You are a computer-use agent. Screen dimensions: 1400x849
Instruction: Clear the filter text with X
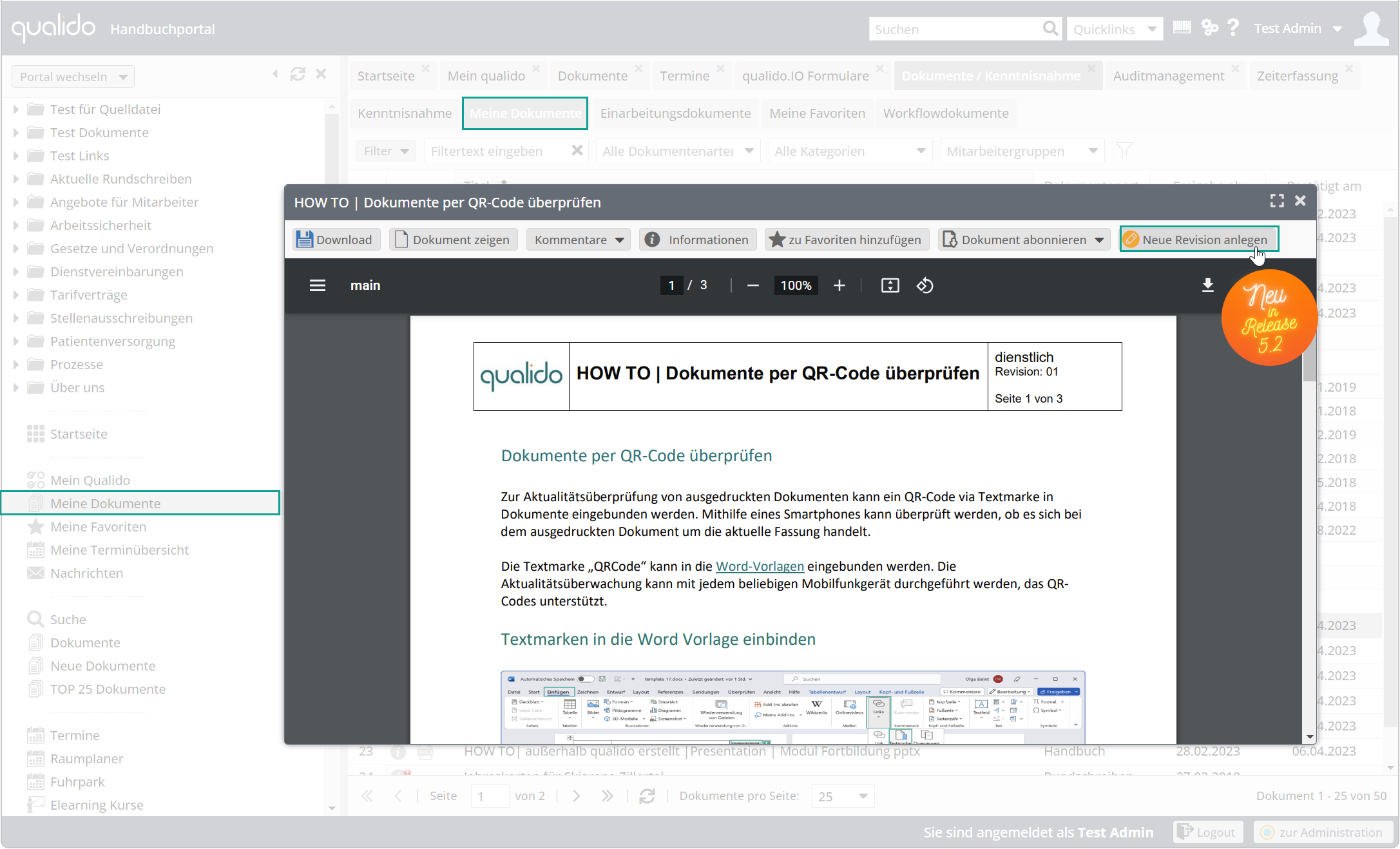577,150
